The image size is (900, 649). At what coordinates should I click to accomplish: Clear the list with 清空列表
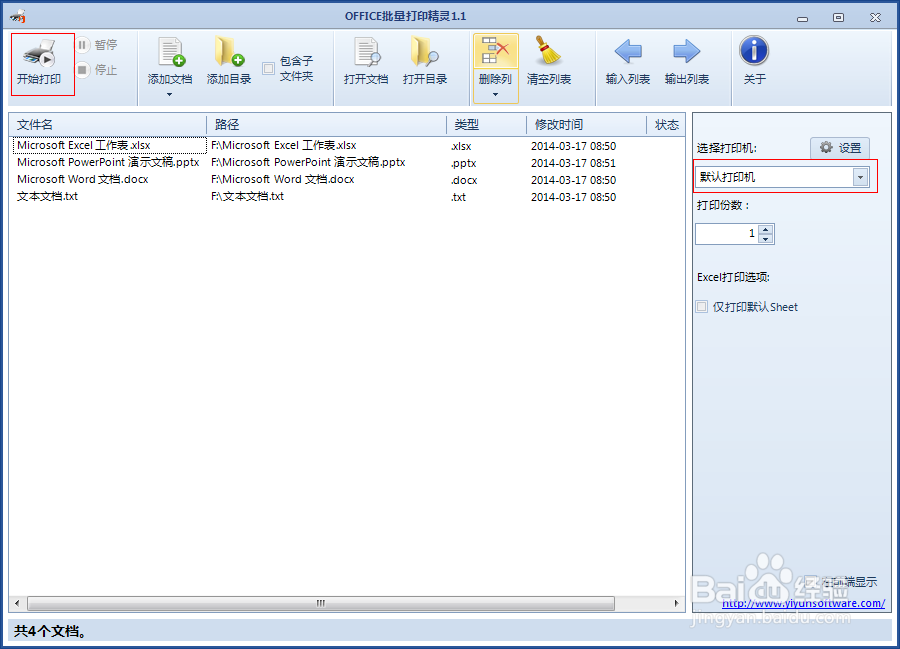(x=549, y=62)
